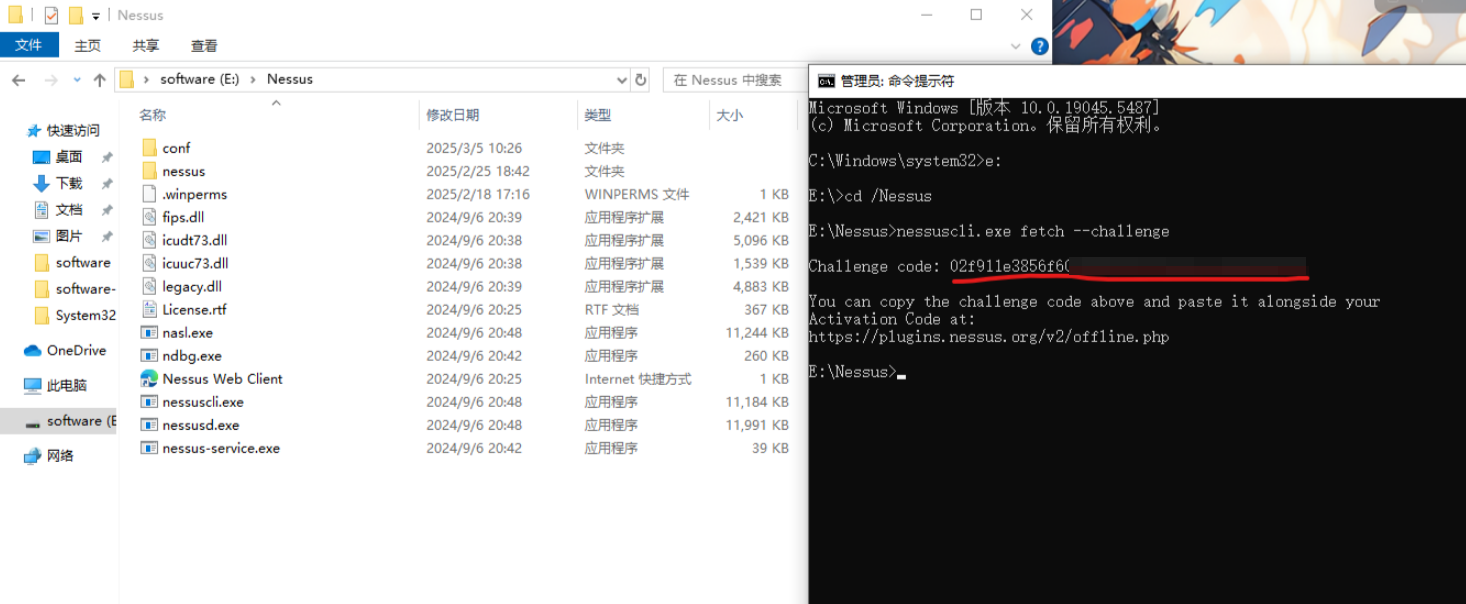Screen dimensions: 1466x604
Task: Open the 主页 ribbon tab
Action: click(88, 46)
